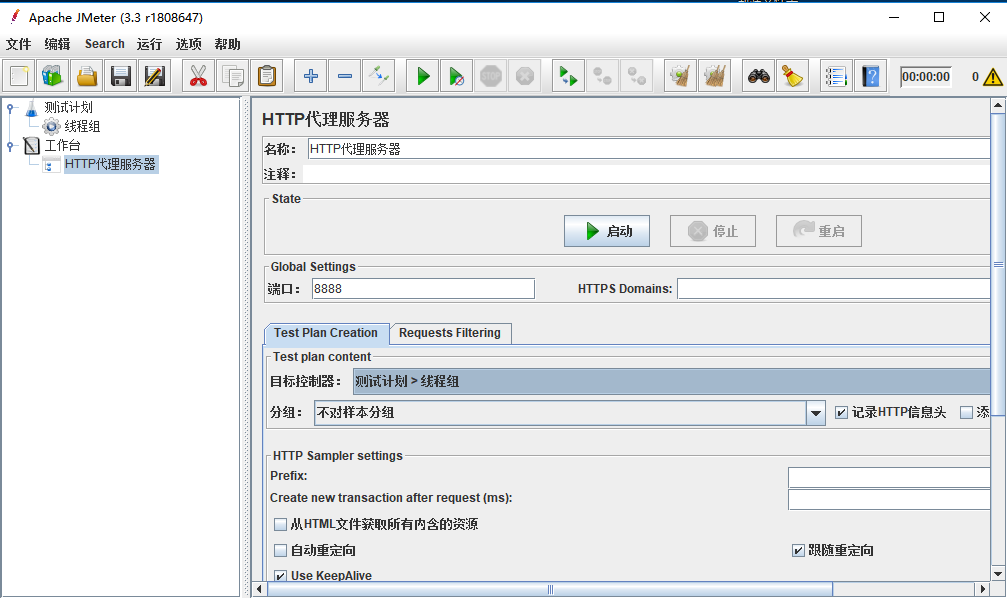Open the 编辑 menu
Screen dimensions: 1007x598
coord(57,44)
